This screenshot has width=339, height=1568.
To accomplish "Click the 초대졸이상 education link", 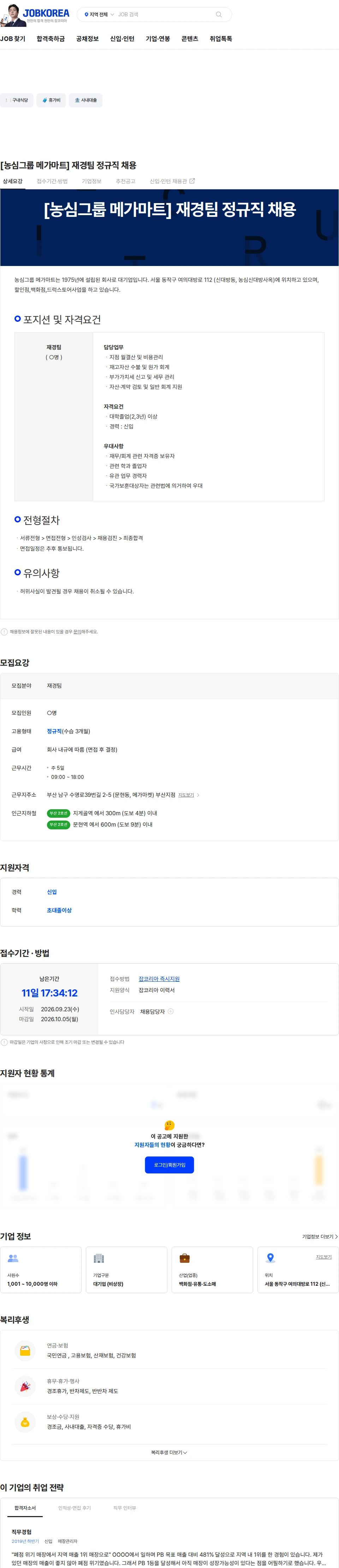I will click(x=59, y=910).
